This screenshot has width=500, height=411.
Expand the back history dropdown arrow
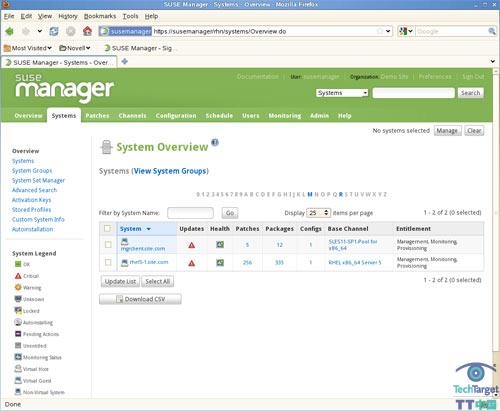click(40, 31)
